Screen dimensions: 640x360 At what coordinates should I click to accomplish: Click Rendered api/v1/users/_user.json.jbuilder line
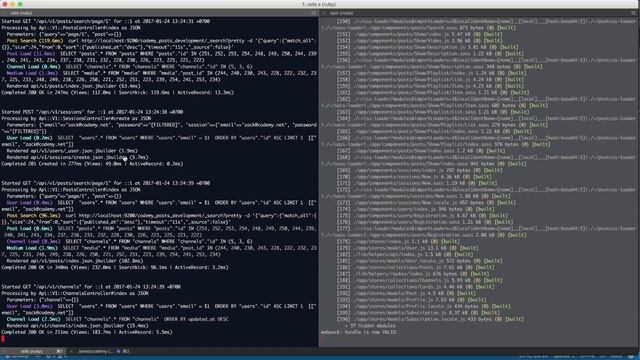[x=72, y=151]
